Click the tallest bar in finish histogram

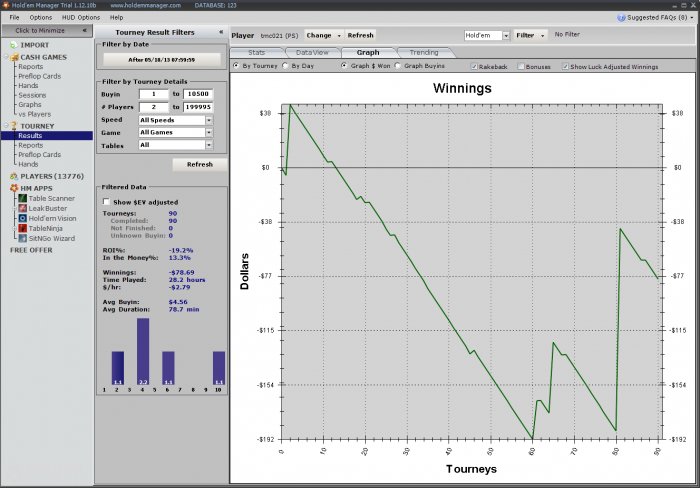pos(143,350)
